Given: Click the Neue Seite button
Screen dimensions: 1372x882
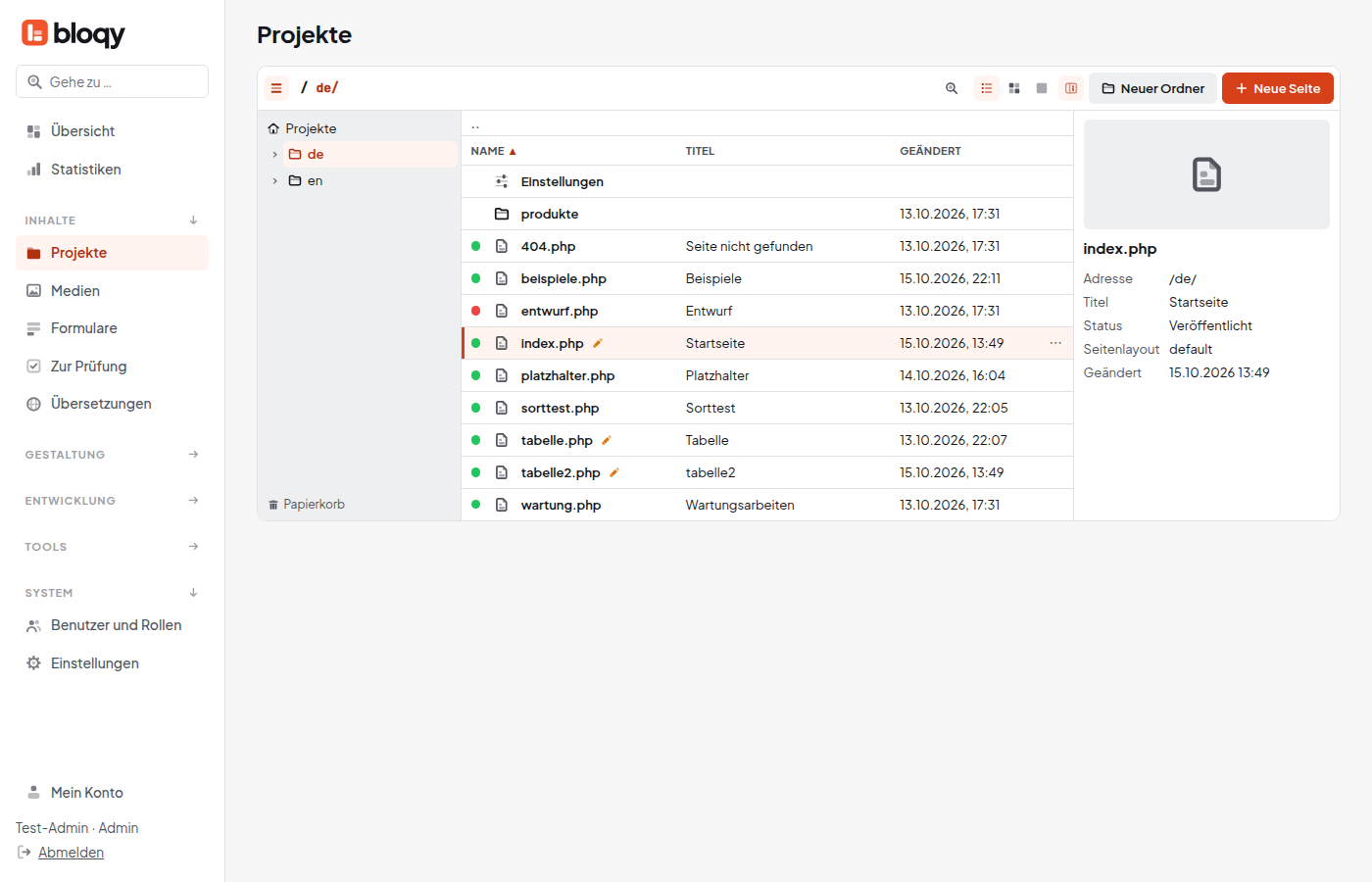Looking at the screenshot, I should [x=1278, y=88].
